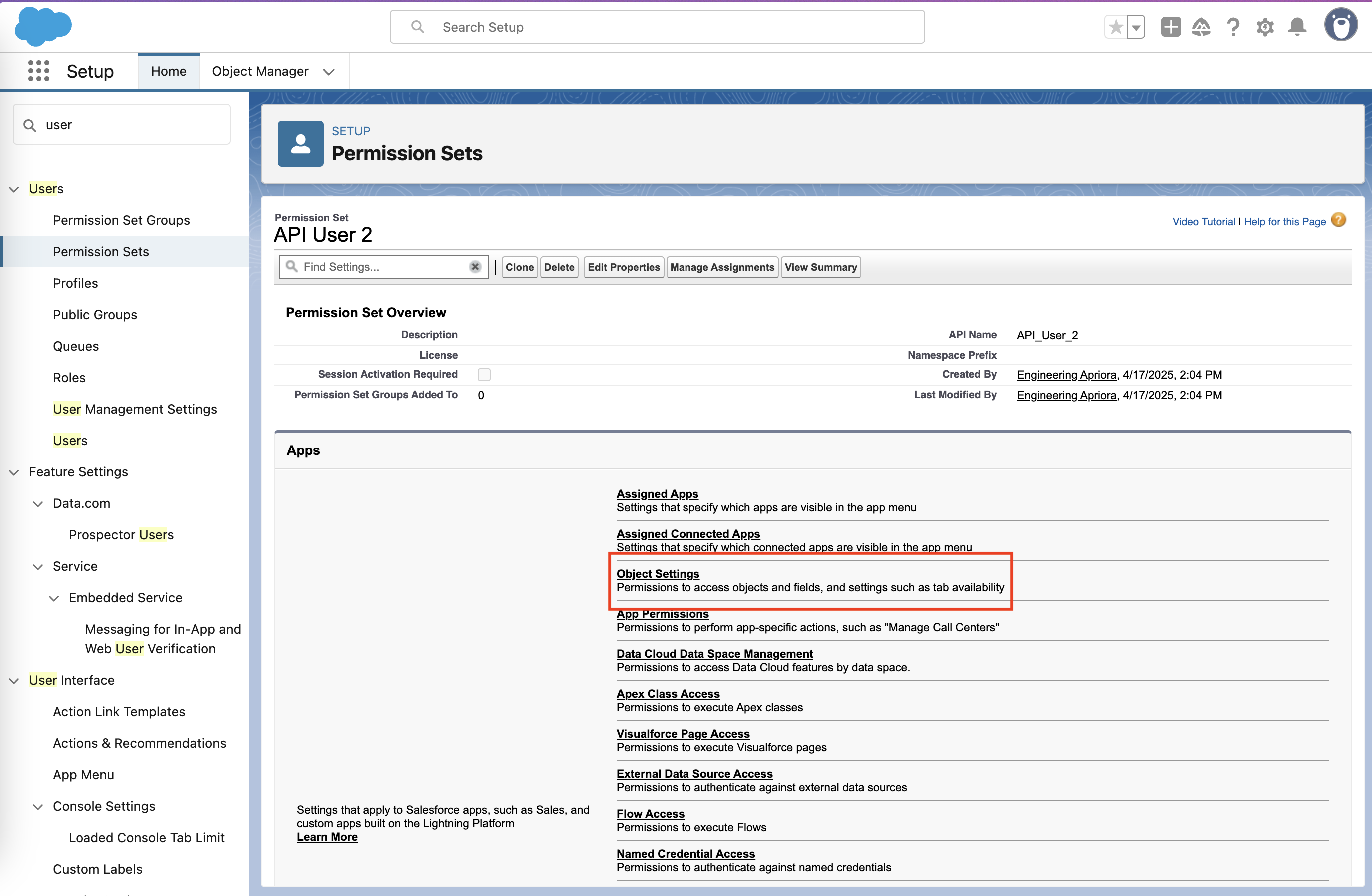Open Permission Set Groups in sidebar

[121, 220]
